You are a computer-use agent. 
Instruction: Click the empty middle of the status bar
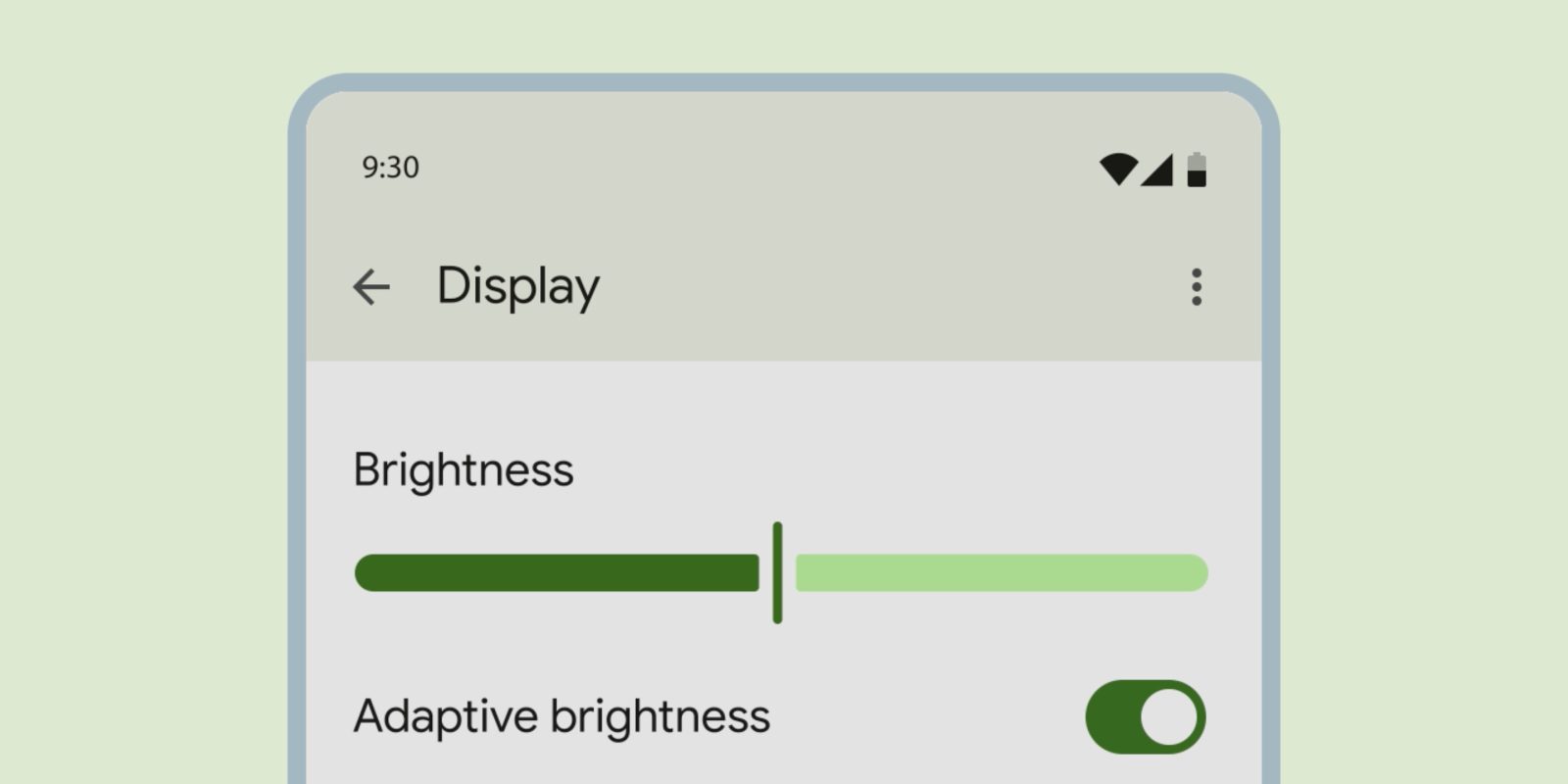point(764,168)
